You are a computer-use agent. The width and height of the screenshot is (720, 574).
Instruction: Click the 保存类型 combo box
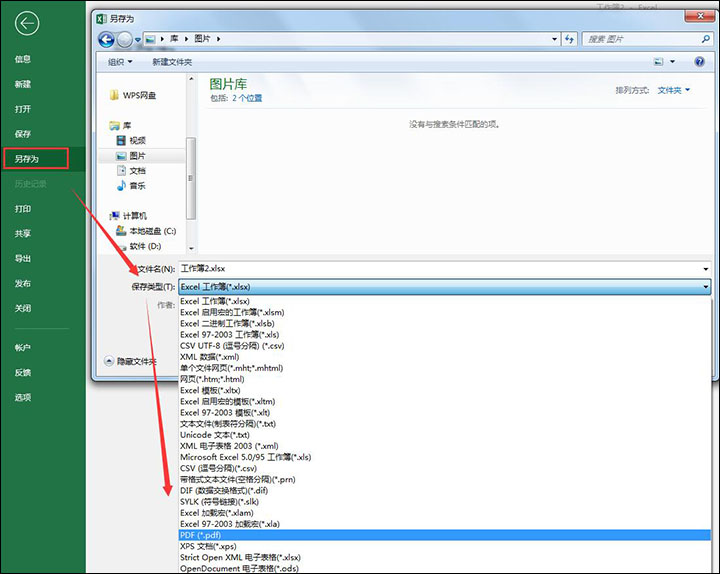click(444, 287)
